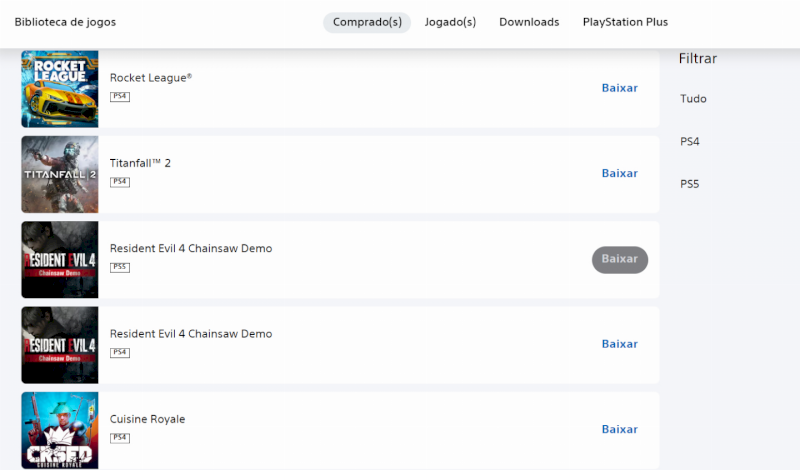
Task: Filter library by Tudo
Action: point(693,99)
